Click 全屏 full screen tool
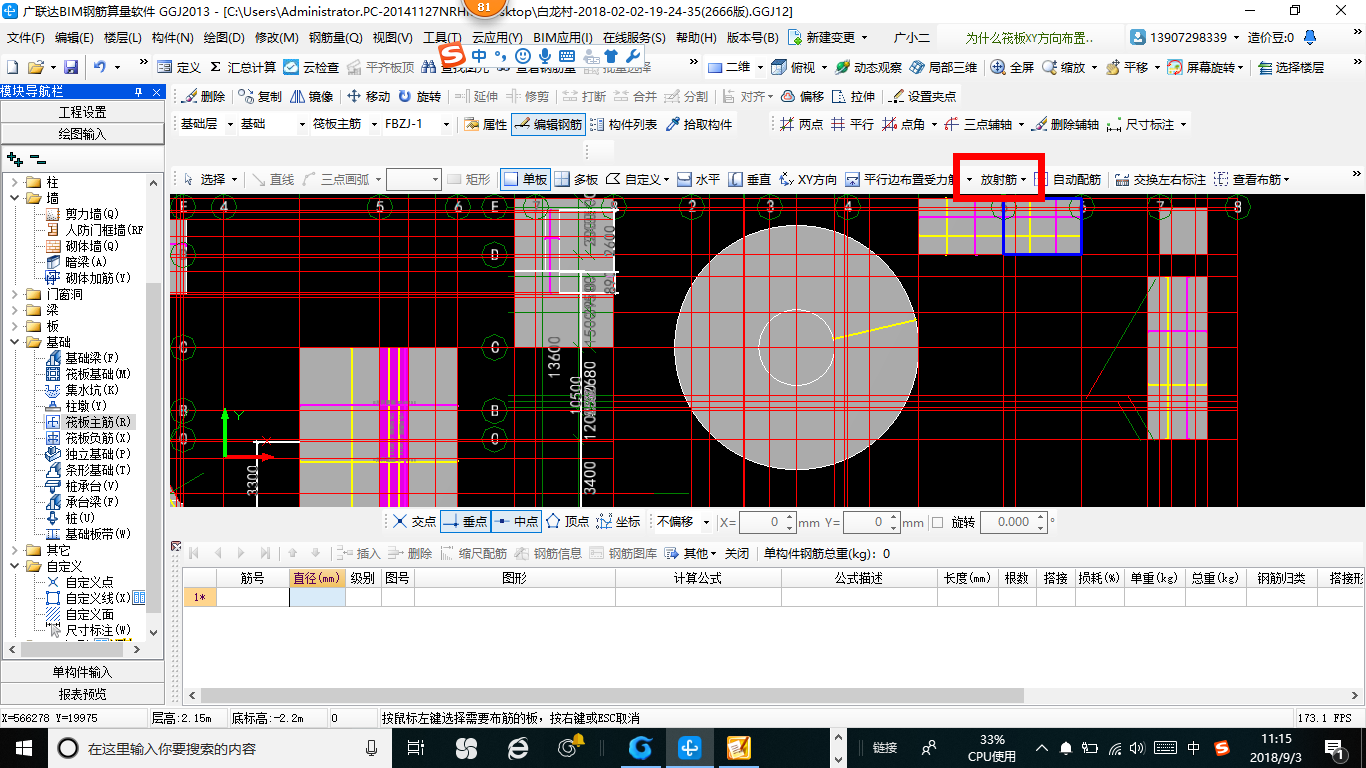The width and height of the screenshot is (1366, 768). tap(1013, 67)
